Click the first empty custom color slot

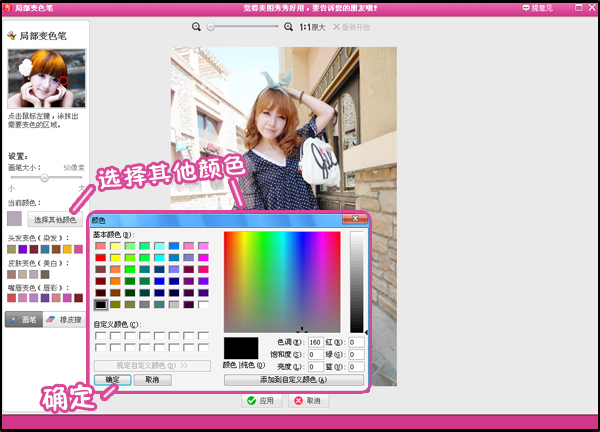pyautogui.click(x=100, y=335)
